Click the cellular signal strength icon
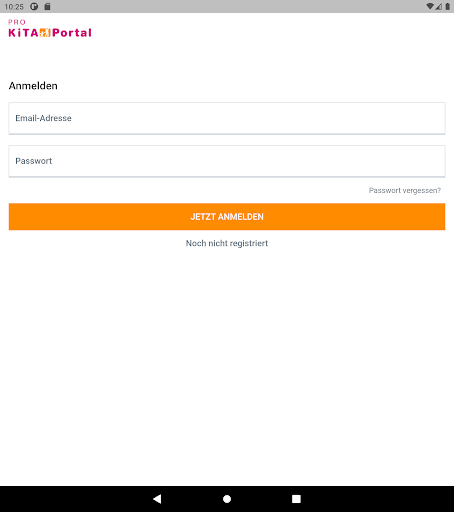The width and height of the screenshot is (454, 512). click(x=439, y=6)
